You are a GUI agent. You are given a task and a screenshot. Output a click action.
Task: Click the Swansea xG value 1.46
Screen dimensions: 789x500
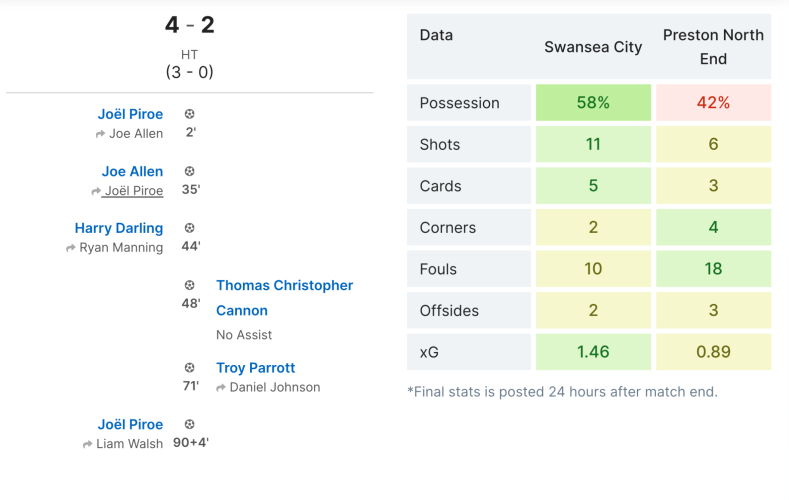(593, 352)
